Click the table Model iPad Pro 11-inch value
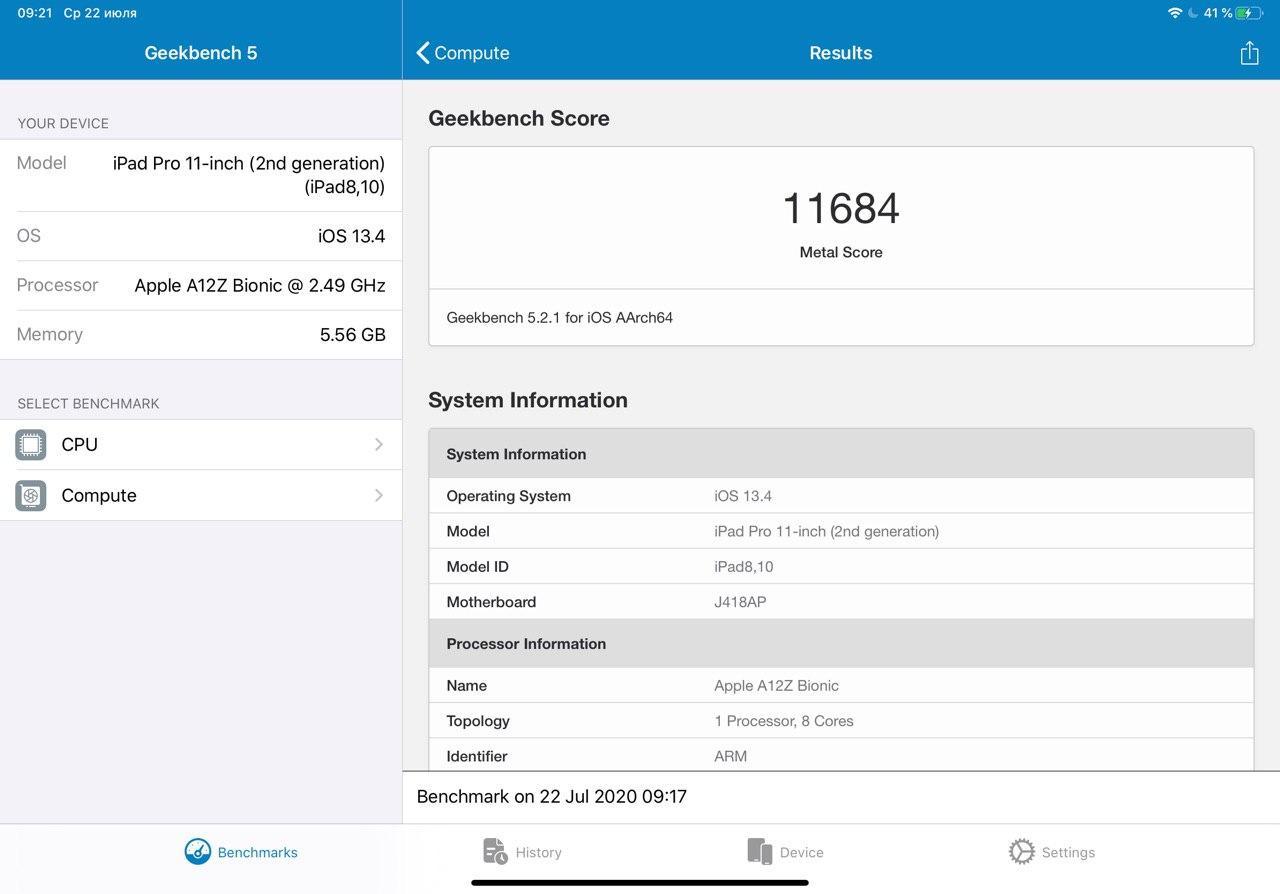The height and width of the screenshot is (894, 1280). (827, 532)
